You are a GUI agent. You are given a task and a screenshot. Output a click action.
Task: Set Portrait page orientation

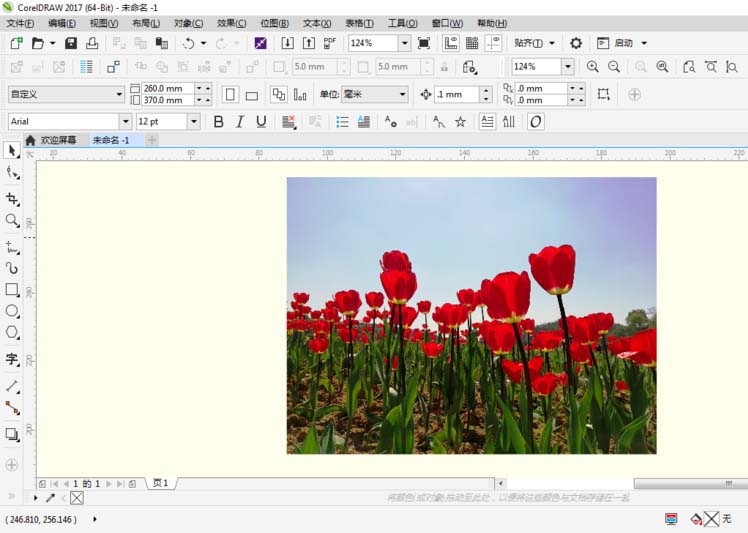230,94
